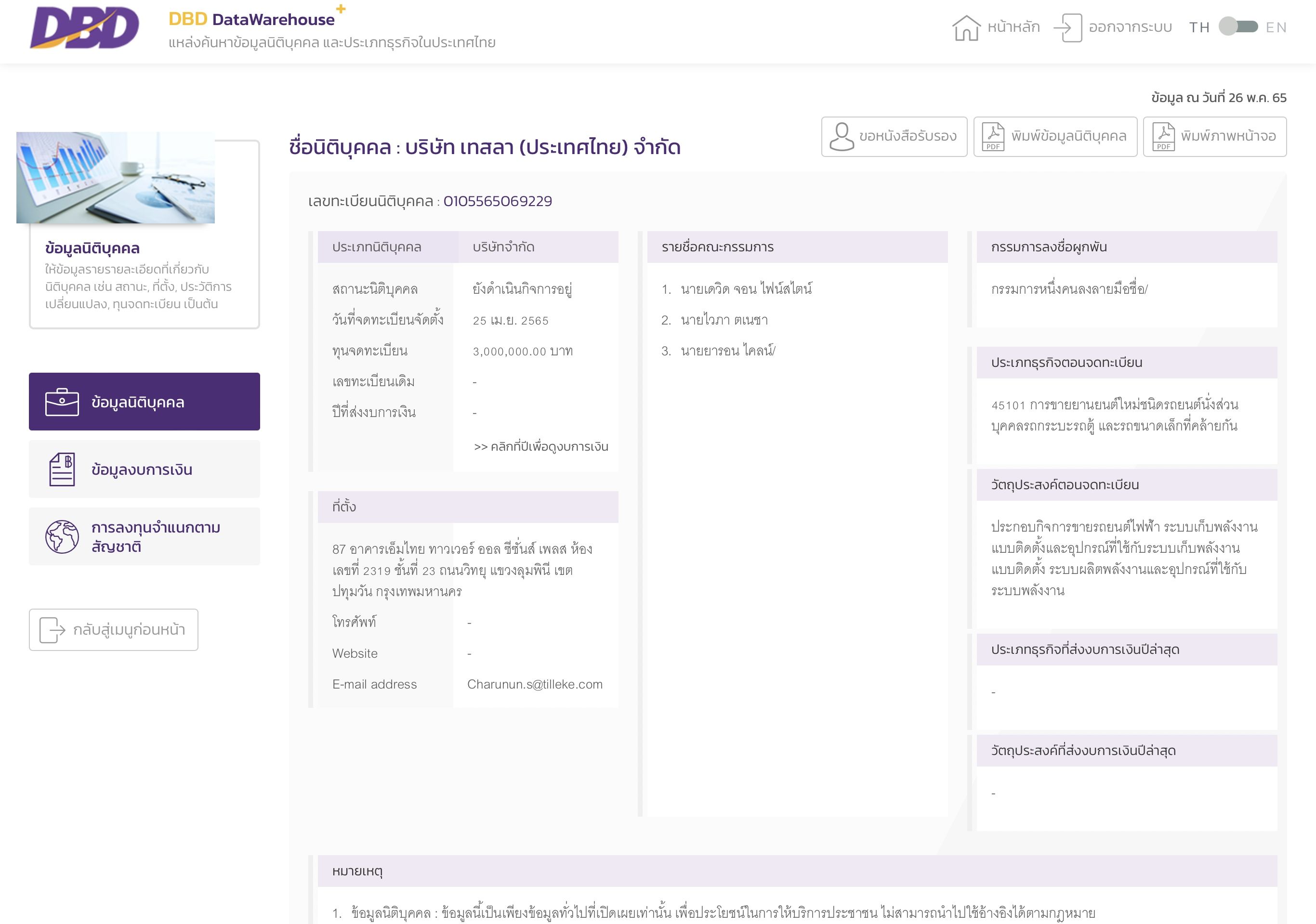Click the ประเภทธุรกิจตอนจดทะเบียน header
This screenshot has width=1316, height=924.
(x=1127, y=363)
